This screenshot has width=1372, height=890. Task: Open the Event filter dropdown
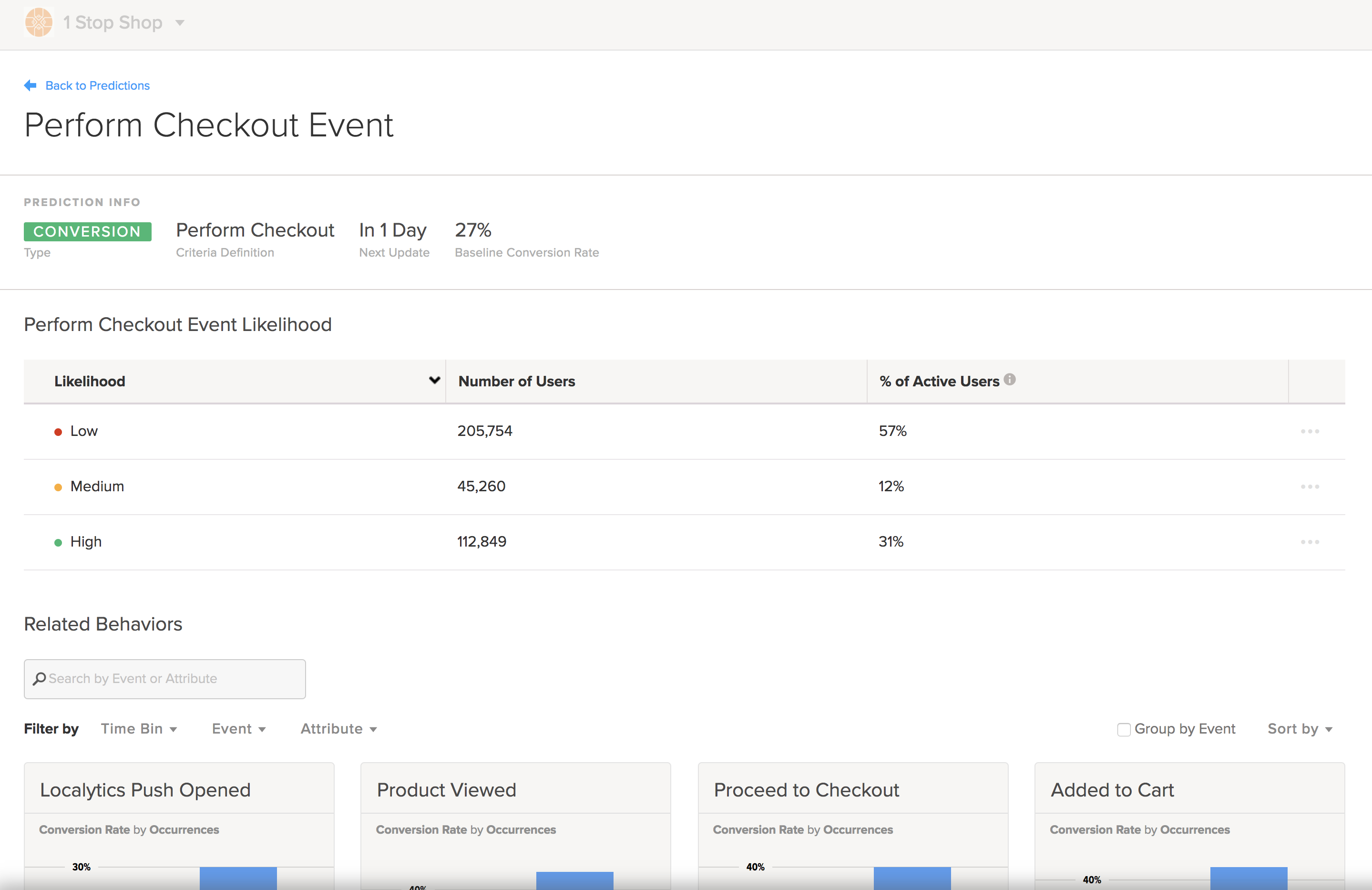click(239, 729)
